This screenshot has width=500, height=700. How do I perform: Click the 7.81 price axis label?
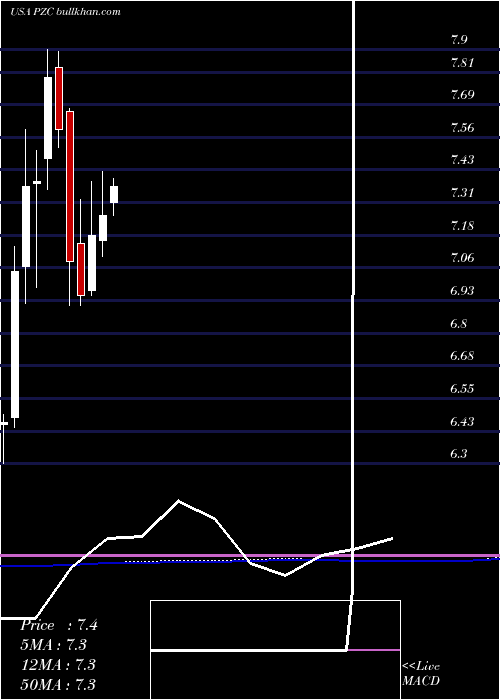(462, 63)
